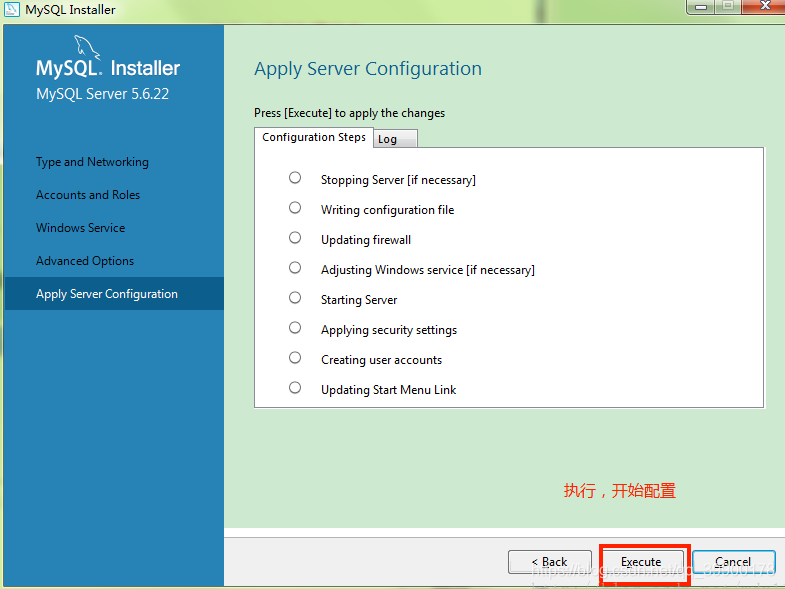Image resolution: width=785 pixels, height=589 pixels.
Task: Click the 'Apply Server Configuration' page heading
Action: tap(368, 69)
